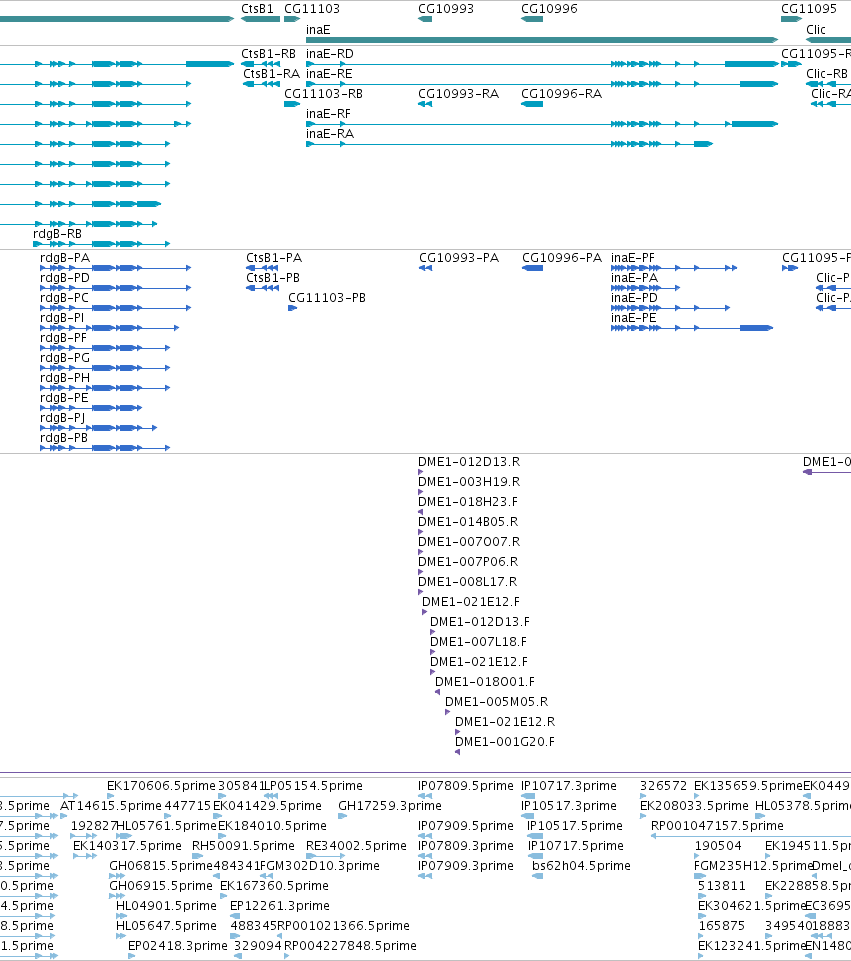Click the CG10993-PA protein label
This screenshot has width=851, height=961.
click(459, 258)
